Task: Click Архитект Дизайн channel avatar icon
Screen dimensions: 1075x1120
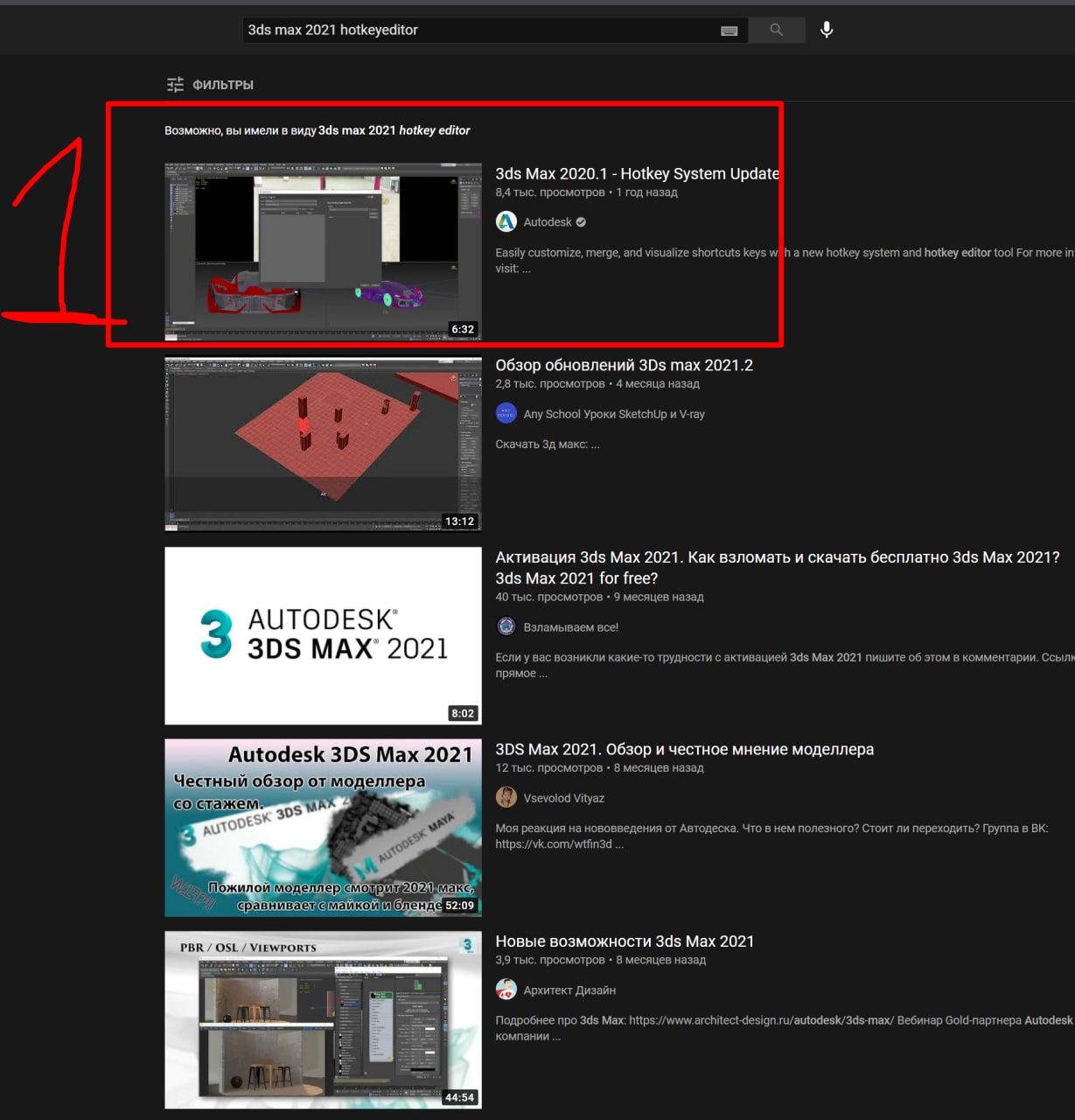Action: [x=506, y=990]
